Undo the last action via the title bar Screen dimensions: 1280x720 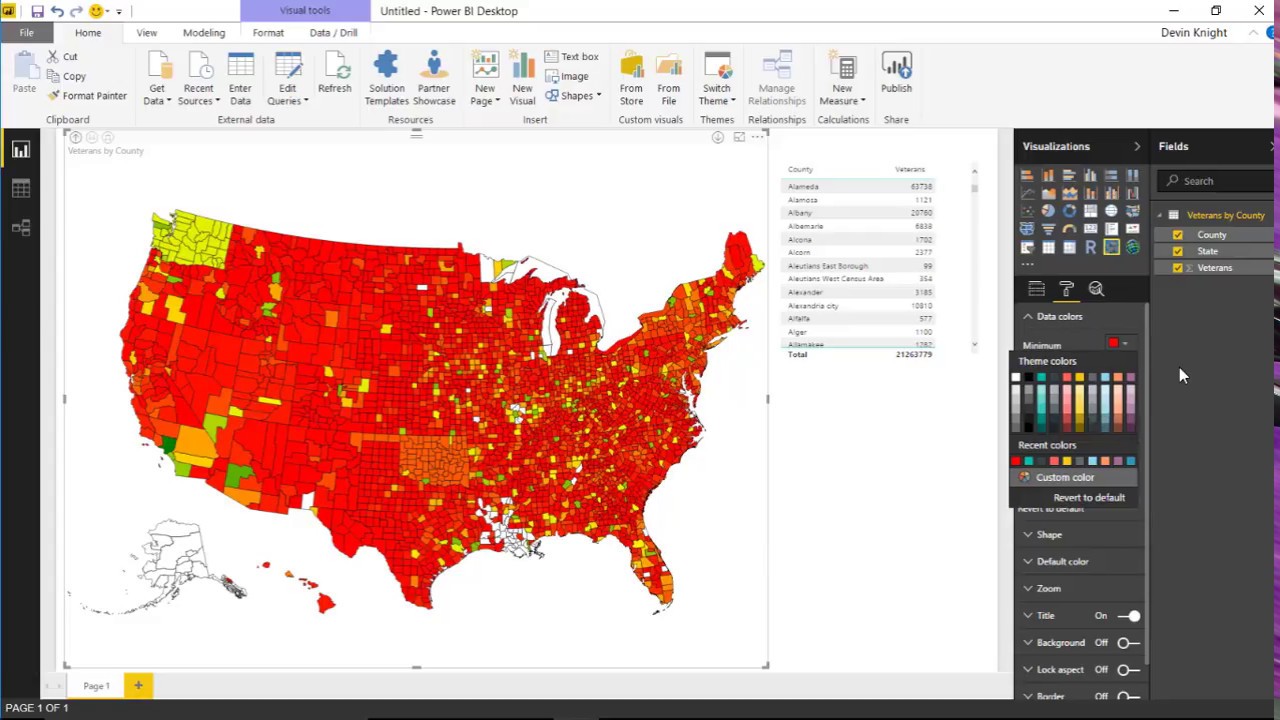click(x=57, y=11)
